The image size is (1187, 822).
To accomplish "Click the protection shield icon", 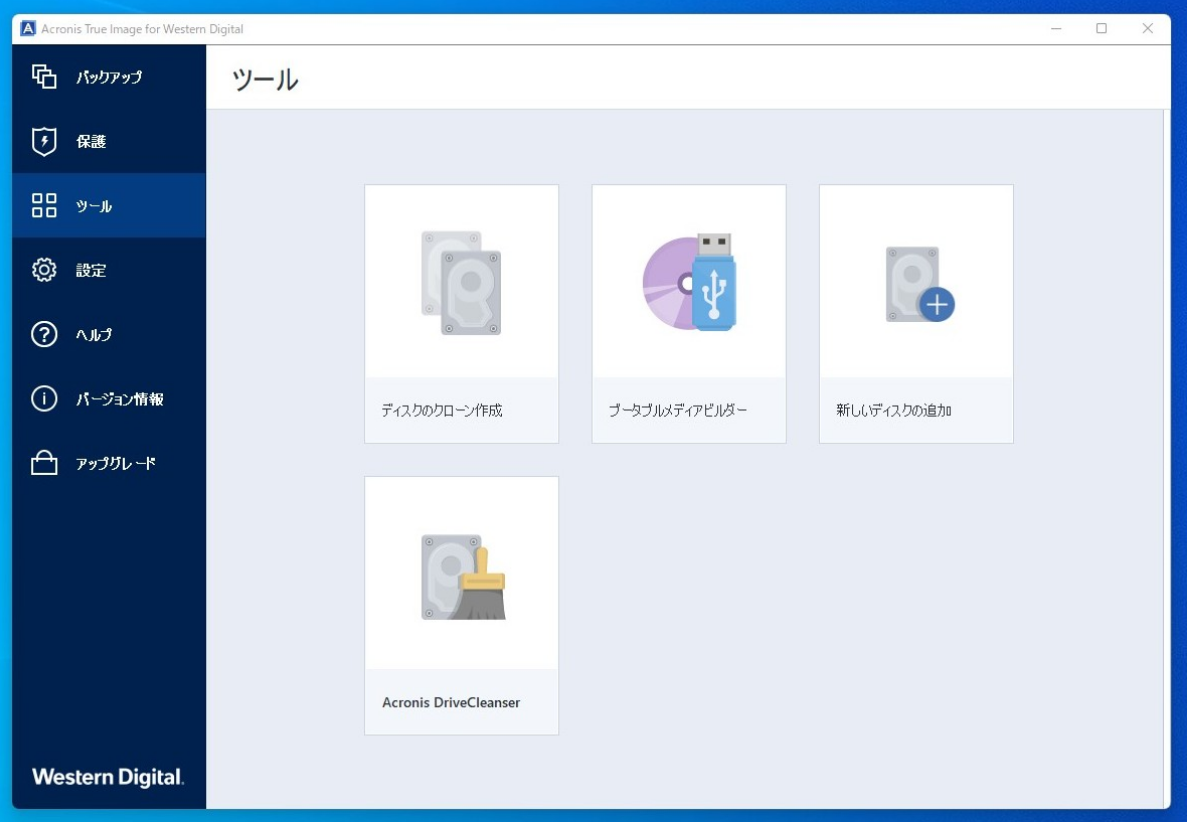I will [x=44, y=142].
